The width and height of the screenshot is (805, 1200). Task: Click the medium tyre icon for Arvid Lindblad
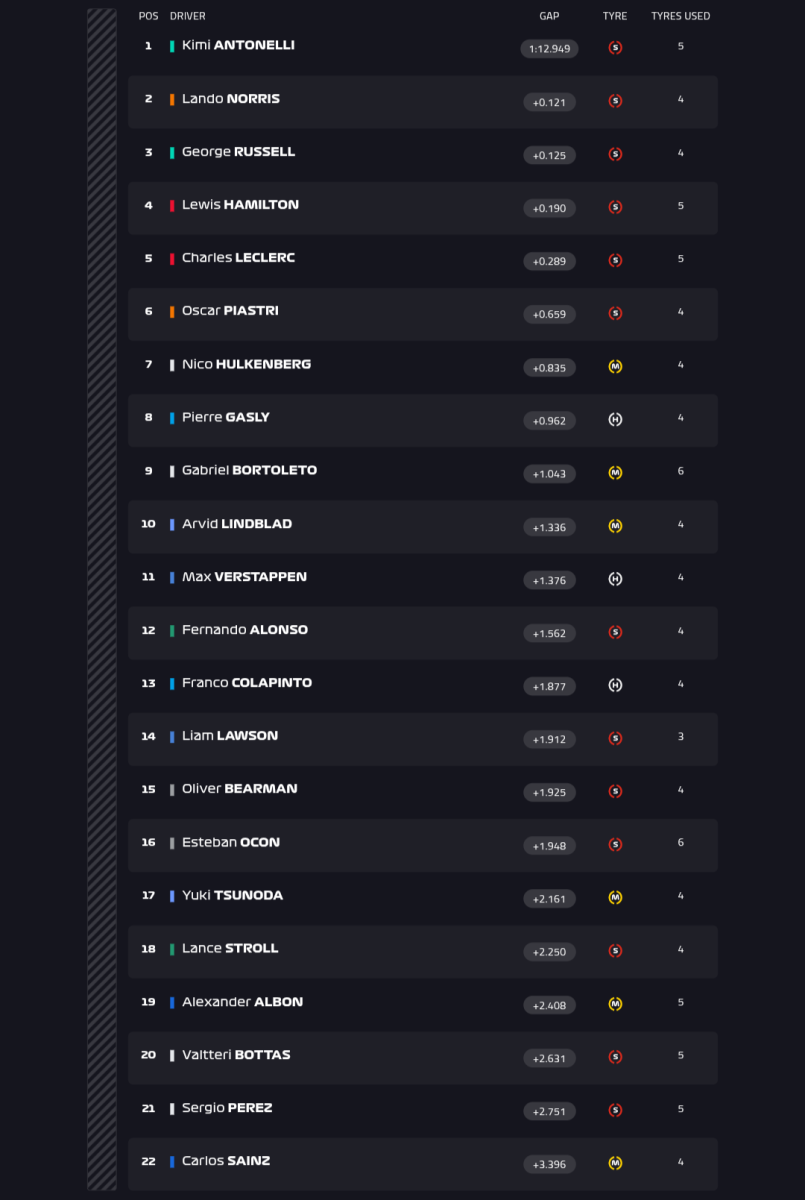pyautogui.click(x=615, y=526)
